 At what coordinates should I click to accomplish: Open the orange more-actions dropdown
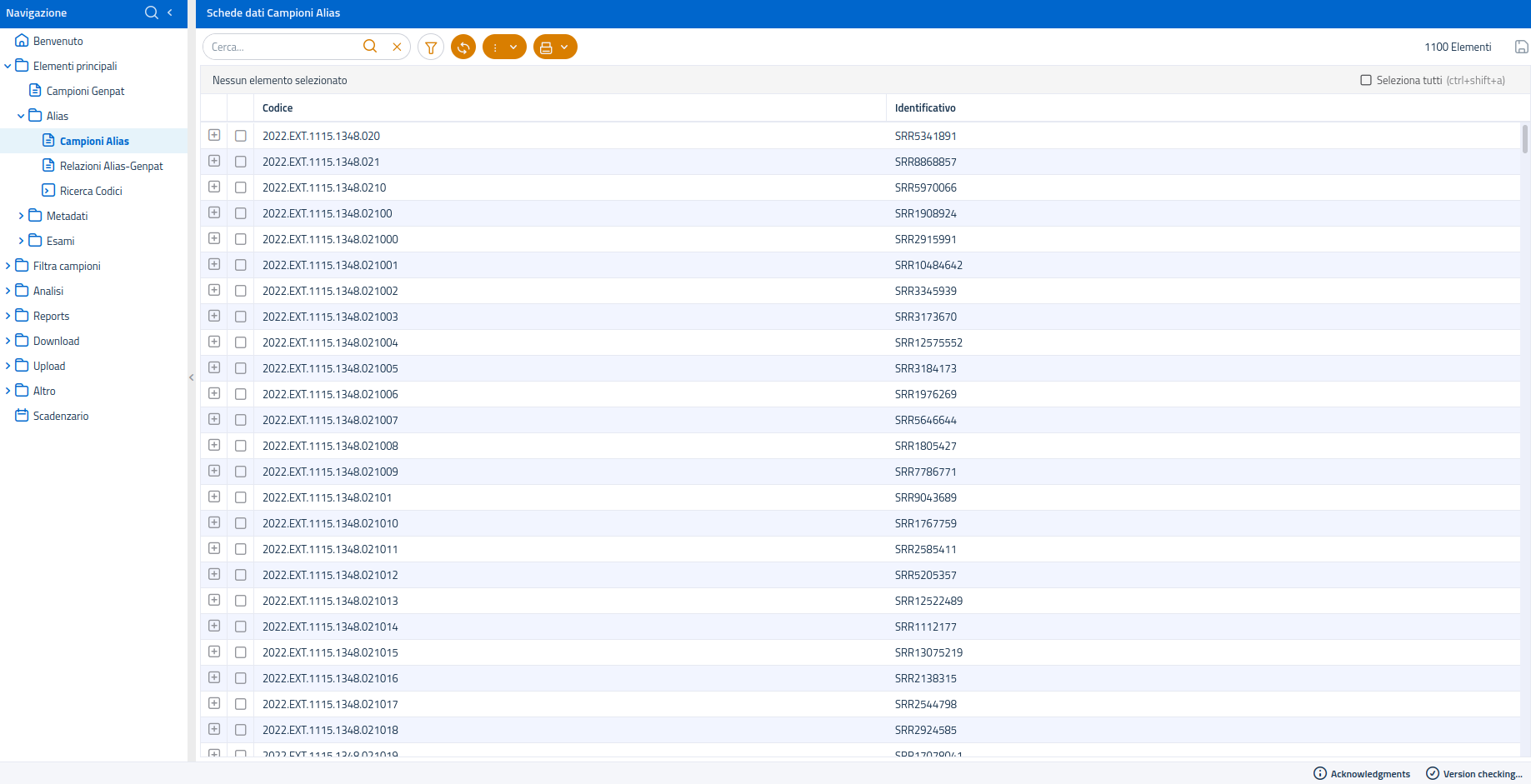click(504, 47)
